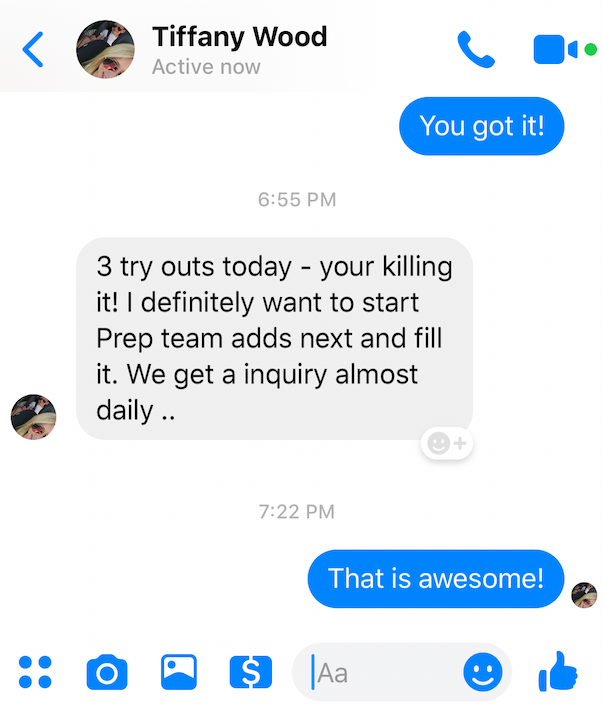
Task: Start a voice call with the phone icon
Action: point(476,49)
